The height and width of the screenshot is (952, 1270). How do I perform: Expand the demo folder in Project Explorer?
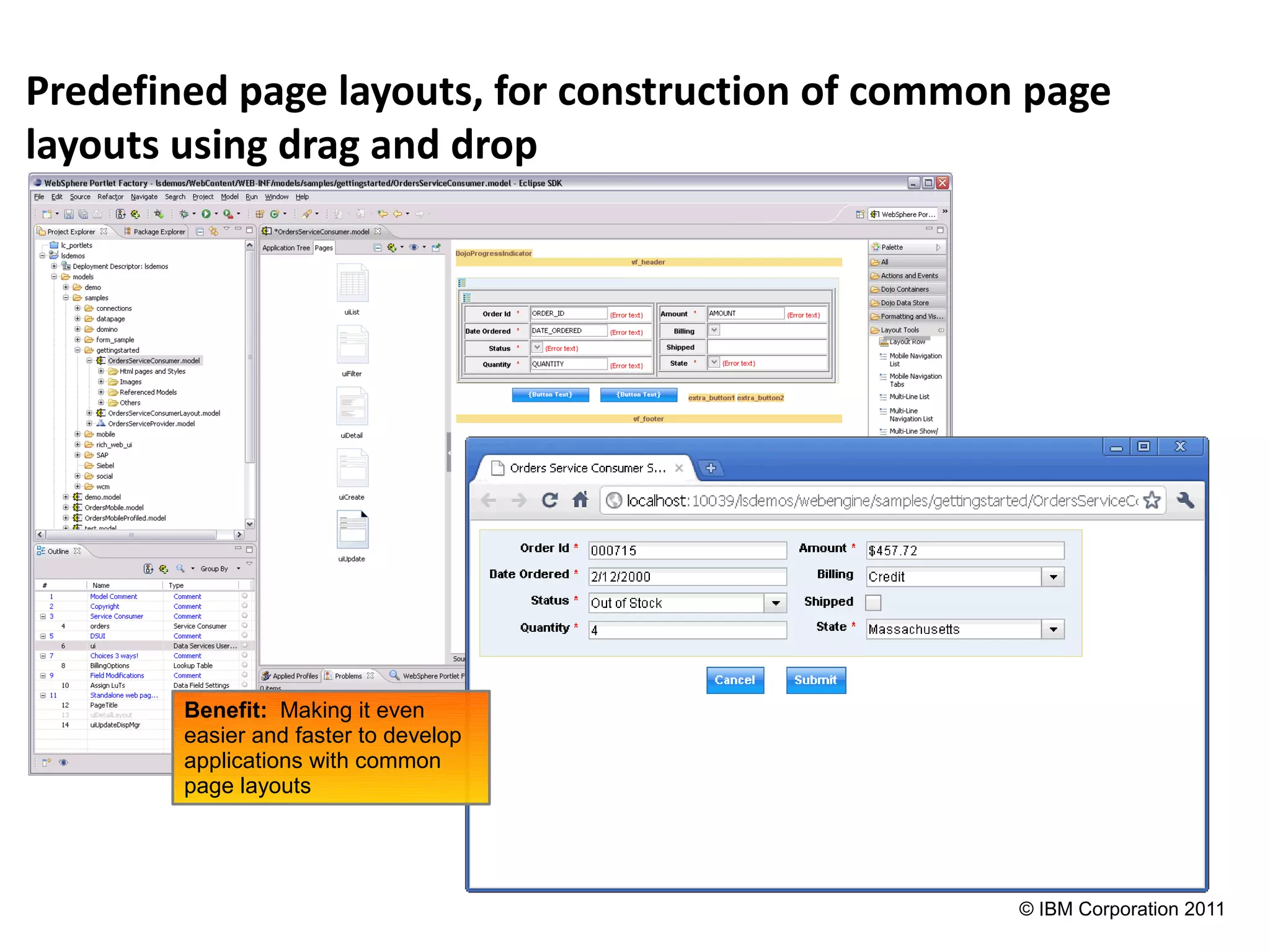[x=66, y=288]
